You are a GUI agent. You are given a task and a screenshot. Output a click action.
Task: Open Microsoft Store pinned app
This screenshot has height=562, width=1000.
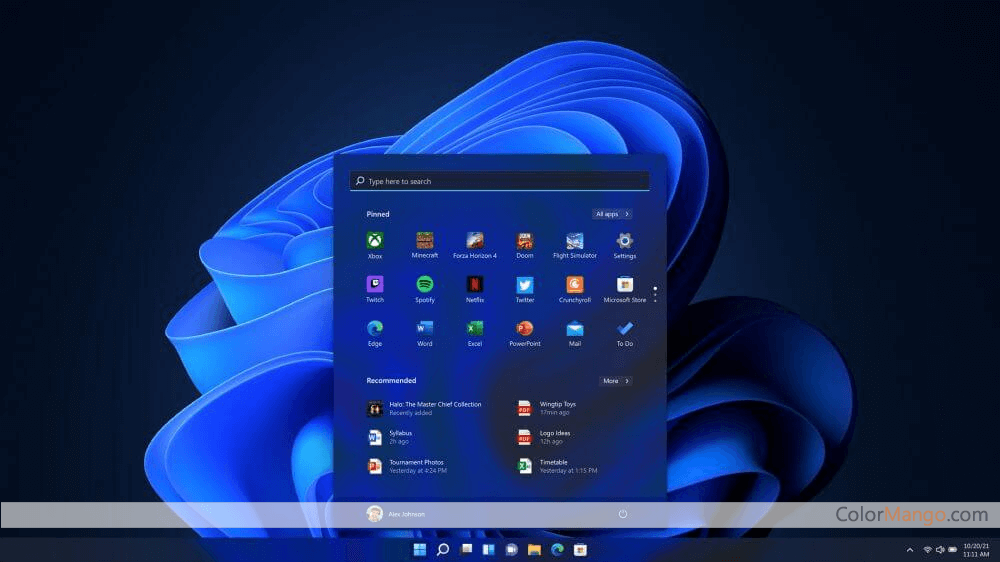pyautogui.click(x=625, y=285)
